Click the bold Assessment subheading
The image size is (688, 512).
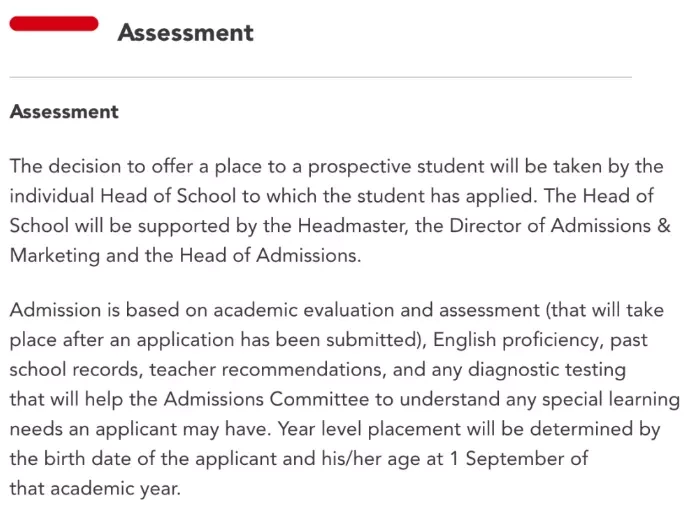coord(64,111)
